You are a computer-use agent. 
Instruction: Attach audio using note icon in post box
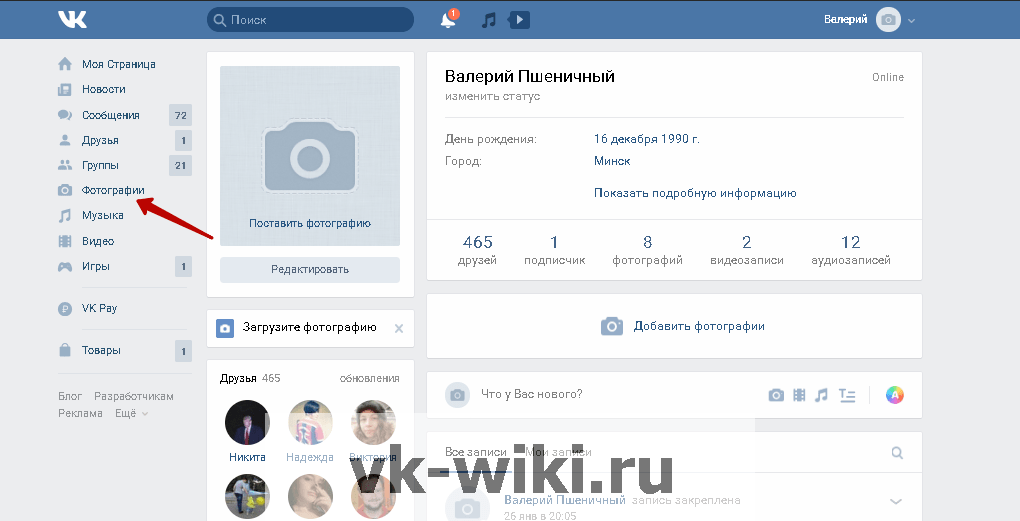point(821,395)
